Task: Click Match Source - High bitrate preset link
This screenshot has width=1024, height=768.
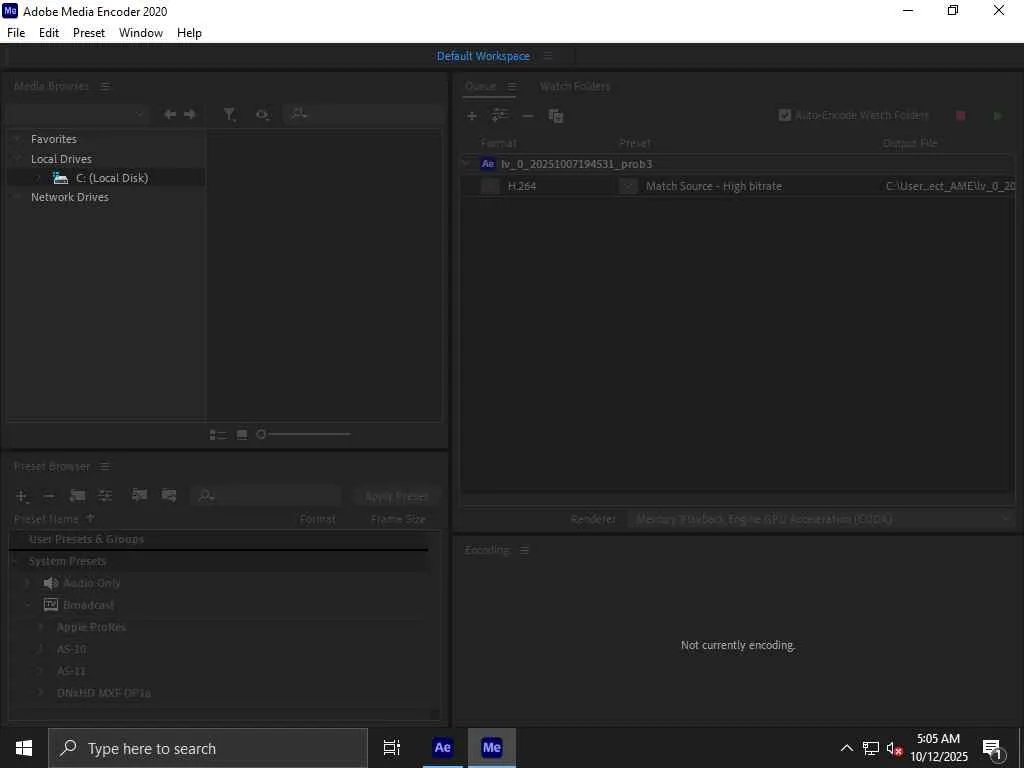Action: 714,186
